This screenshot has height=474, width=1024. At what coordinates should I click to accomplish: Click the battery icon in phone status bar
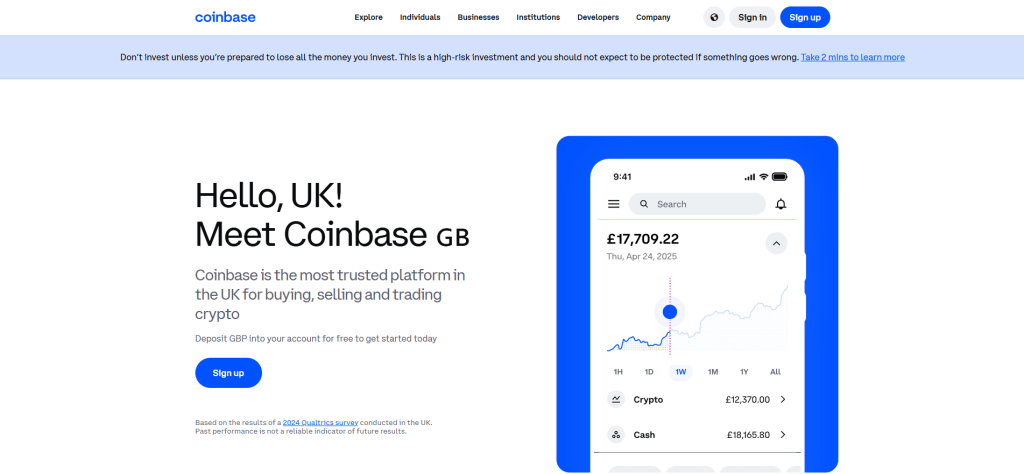(780, 177)
